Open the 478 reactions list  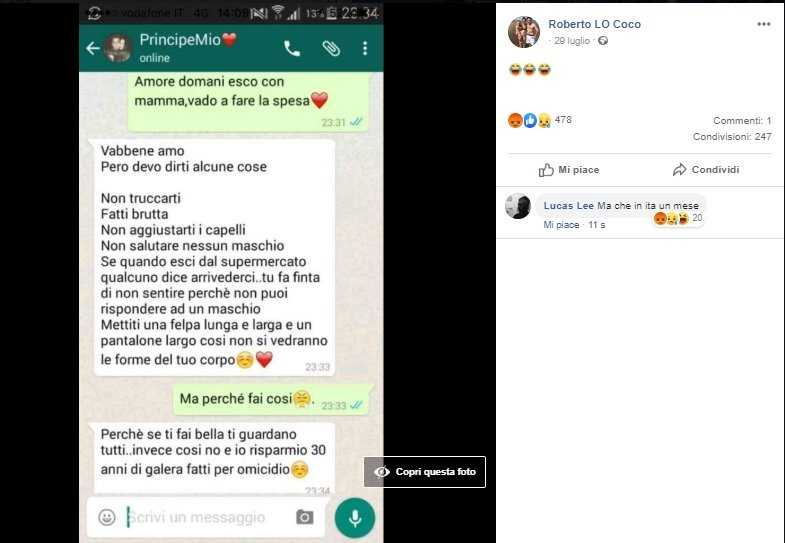[540, 120]
